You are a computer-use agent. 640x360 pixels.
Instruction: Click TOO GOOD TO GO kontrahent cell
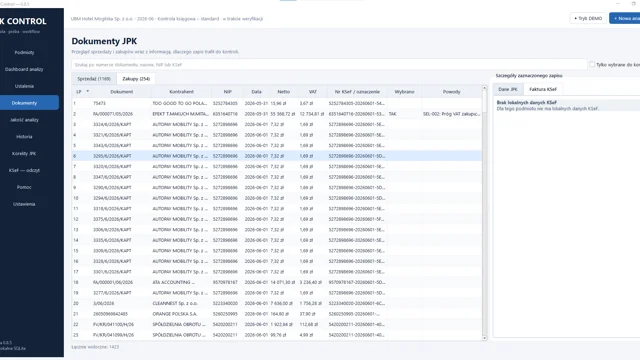tap(180, 103)
